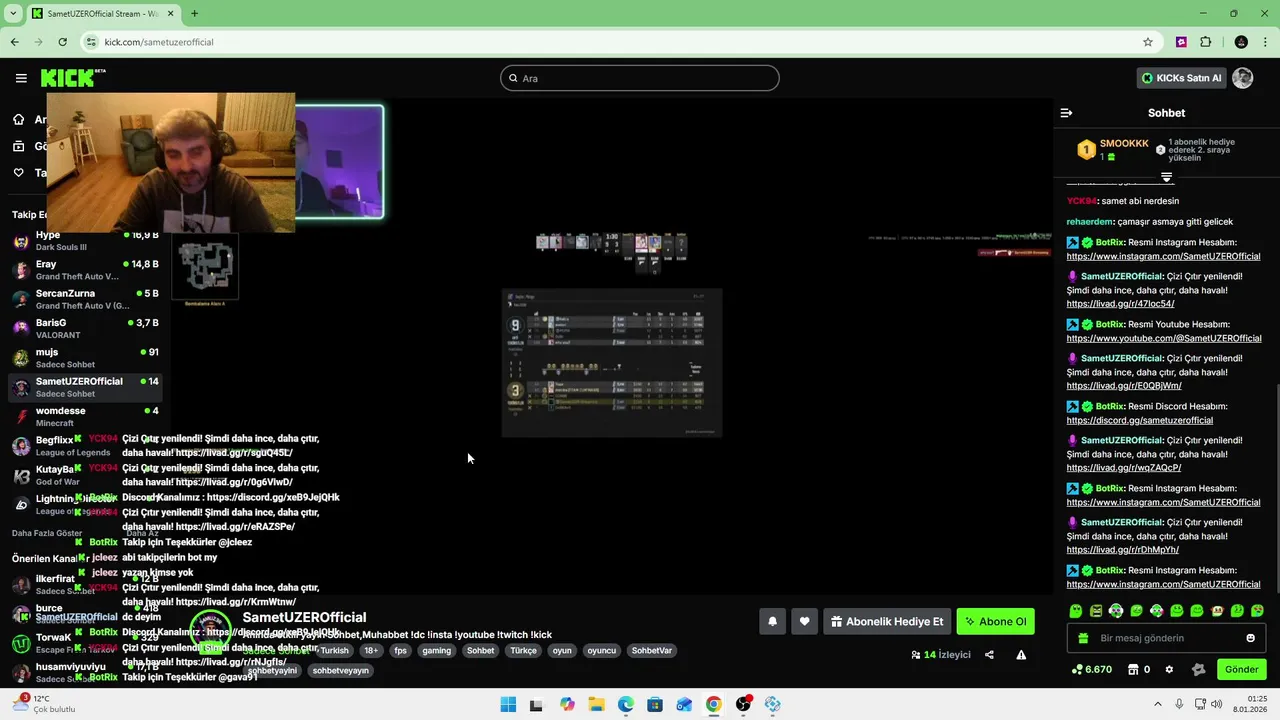Open the hamburger sidebar menu
Viewport: 1280px width, 720px height.
pos(21,78)
